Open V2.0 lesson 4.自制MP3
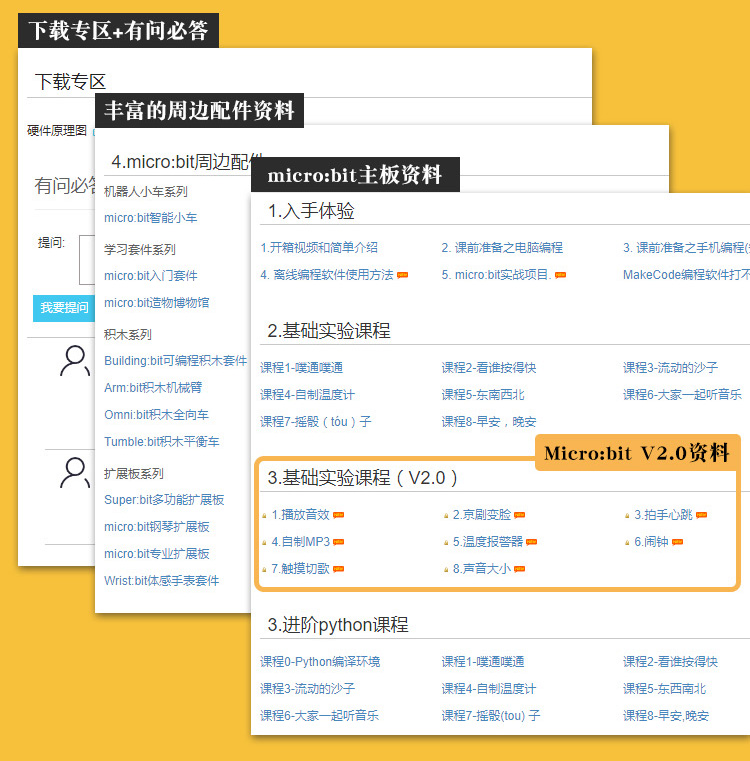Image resolution: width=750 pixels, height=761 pixels. point(300,542)
